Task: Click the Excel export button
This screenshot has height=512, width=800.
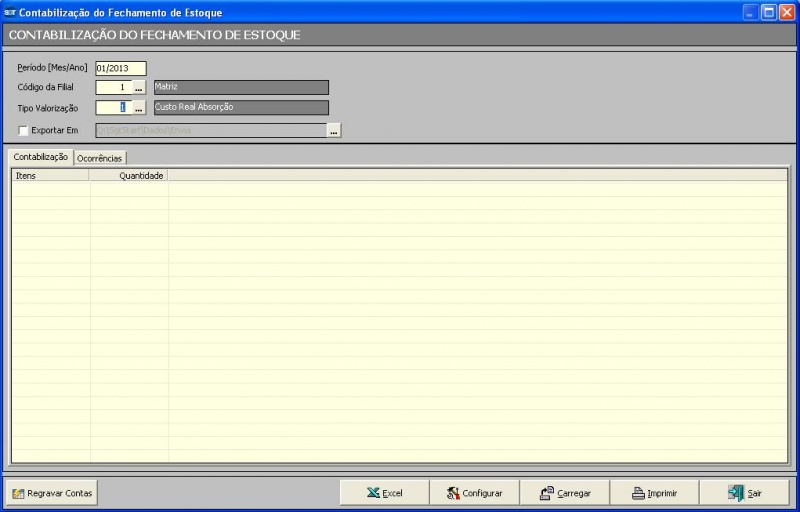Action: (384, 493)
